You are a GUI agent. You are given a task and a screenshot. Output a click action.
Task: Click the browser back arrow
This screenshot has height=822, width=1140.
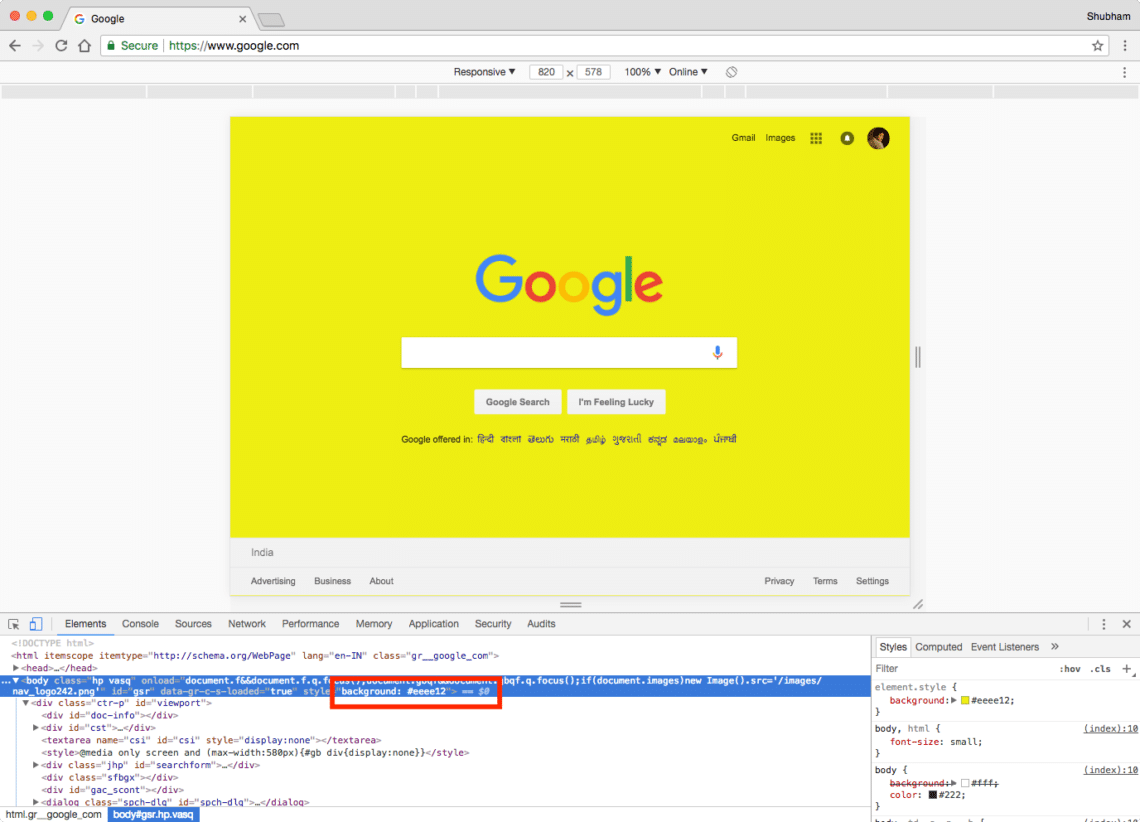pos(15,46)
